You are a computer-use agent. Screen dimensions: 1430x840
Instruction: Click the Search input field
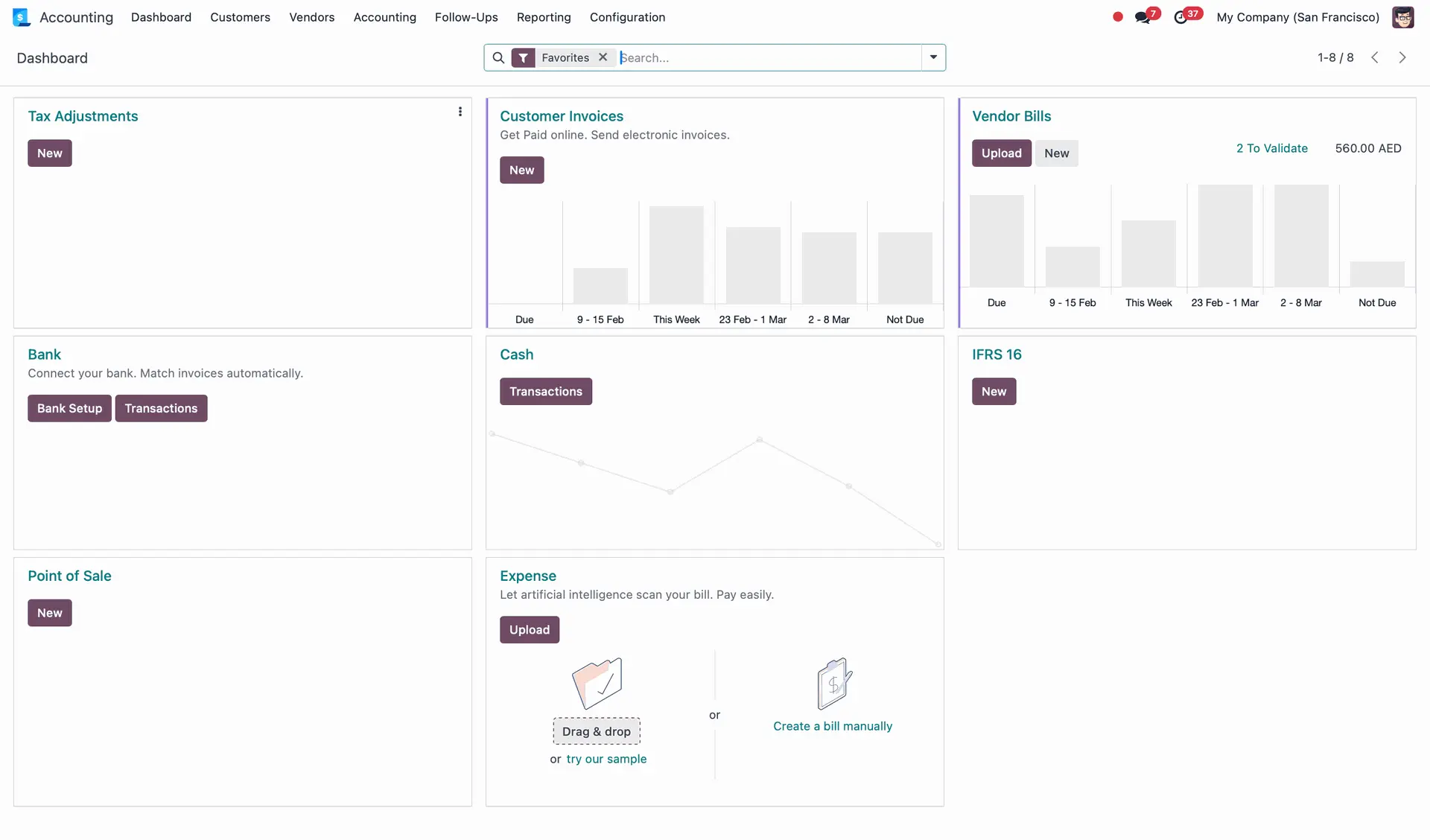click(767, 57)
